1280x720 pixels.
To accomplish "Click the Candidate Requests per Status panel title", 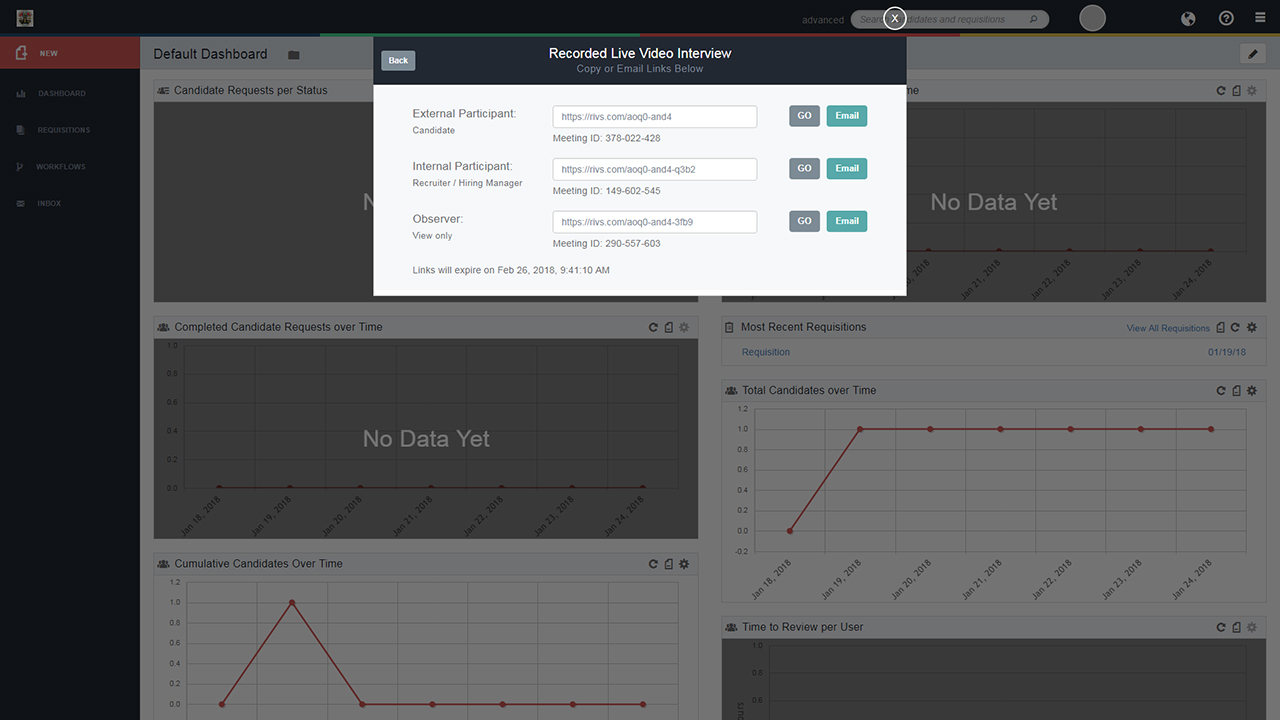I will point(251,90).
